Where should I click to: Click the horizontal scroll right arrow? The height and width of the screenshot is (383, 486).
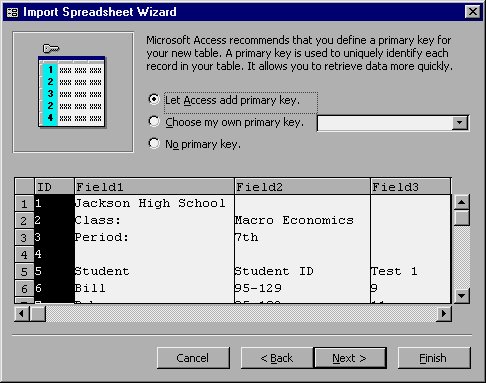(x=444, y=314)
